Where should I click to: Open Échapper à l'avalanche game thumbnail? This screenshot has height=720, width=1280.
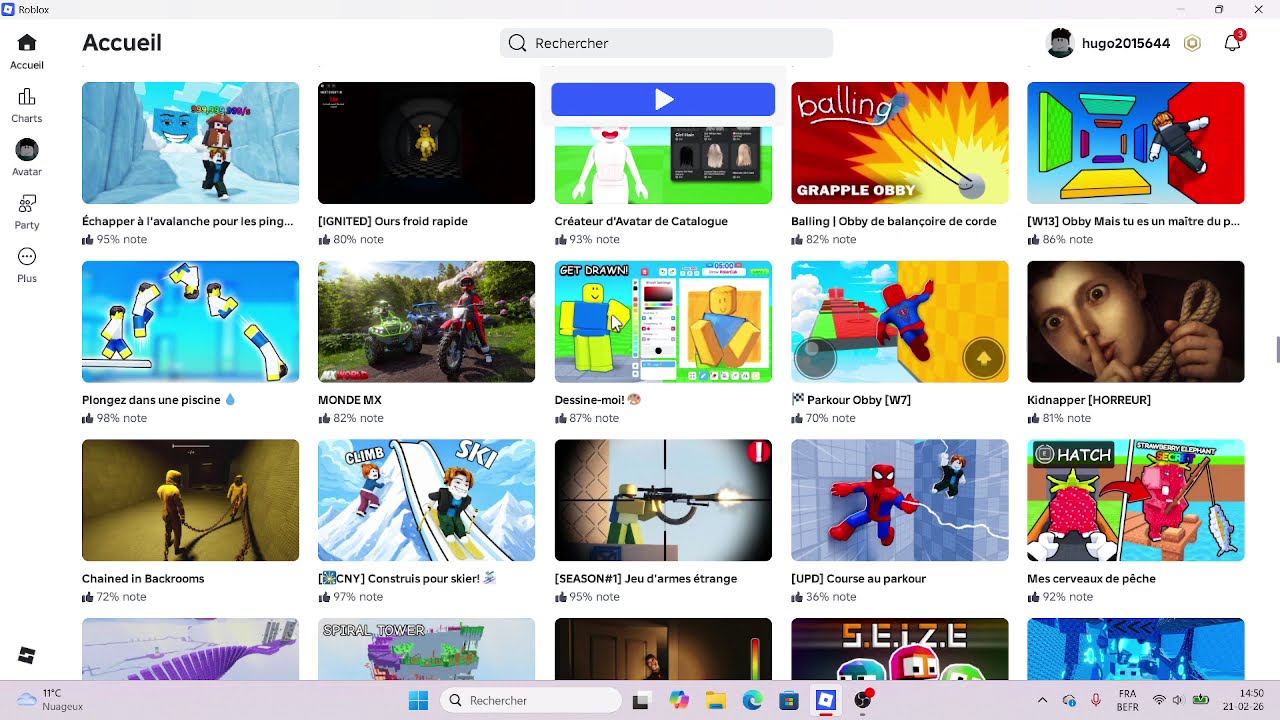pos(190,143)
